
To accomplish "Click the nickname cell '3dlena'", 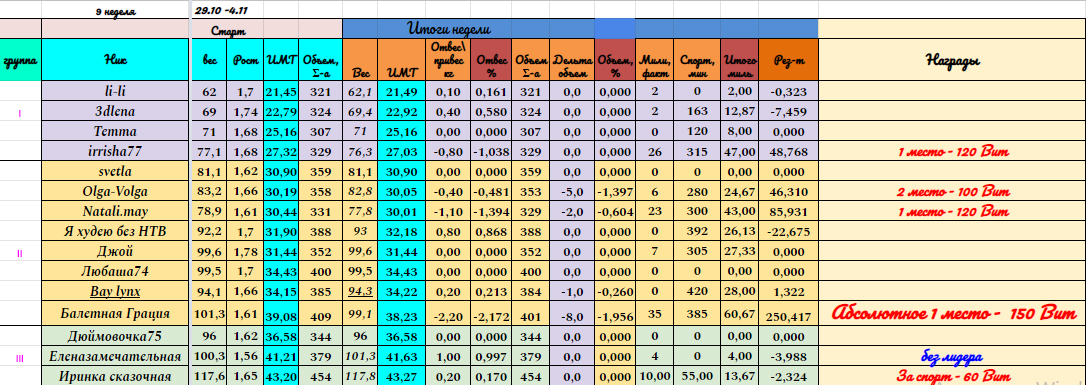I will click(x=116, y=111).
